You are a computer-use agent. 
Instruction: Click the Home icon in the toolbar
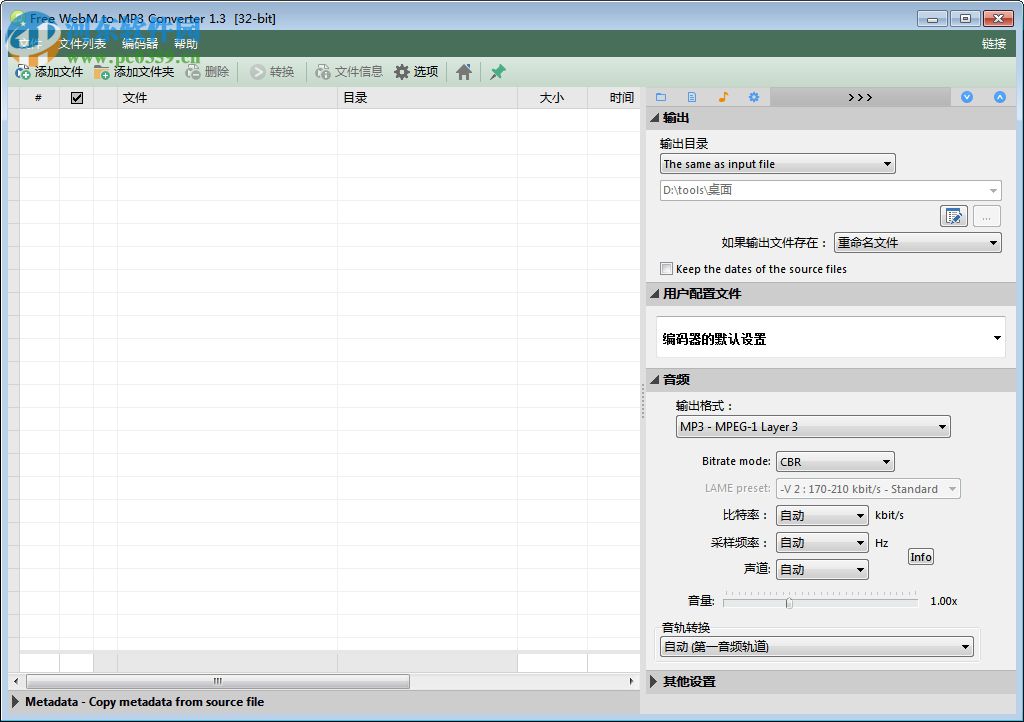[x=463, y=71]
